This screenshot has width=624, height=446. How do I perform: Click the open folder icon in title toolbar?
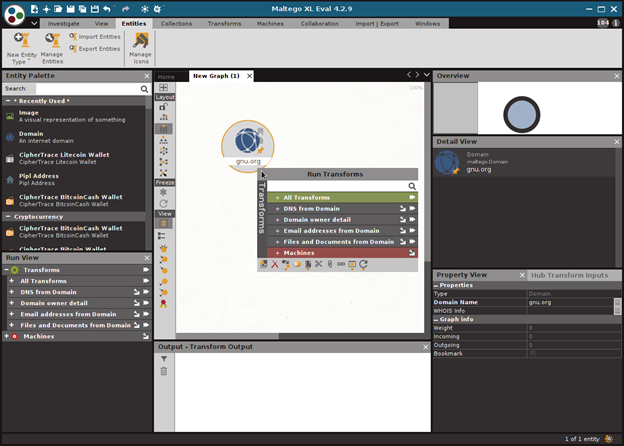click(x=58, y=9)
